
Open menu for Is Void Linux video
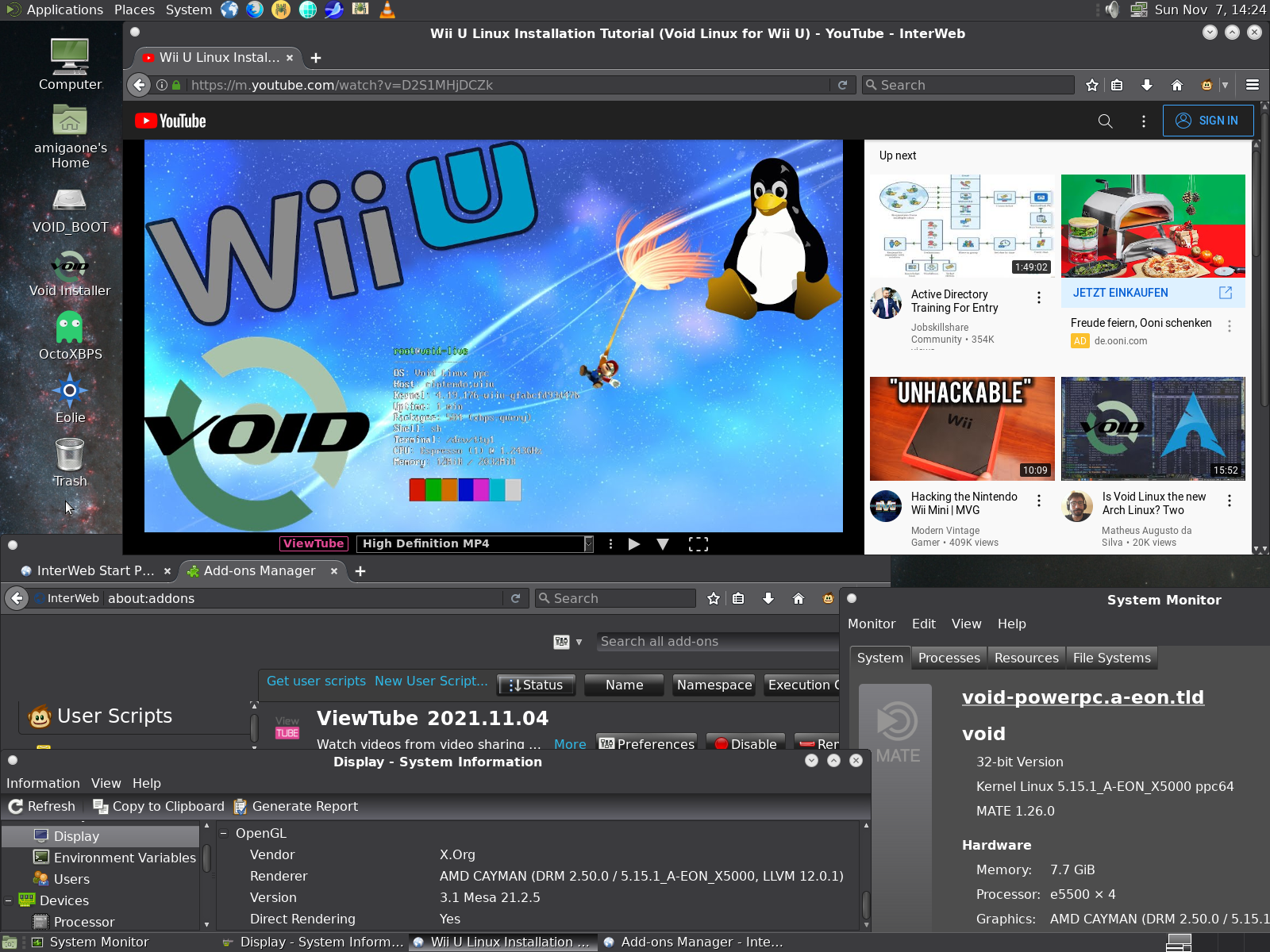[1230, 500]
